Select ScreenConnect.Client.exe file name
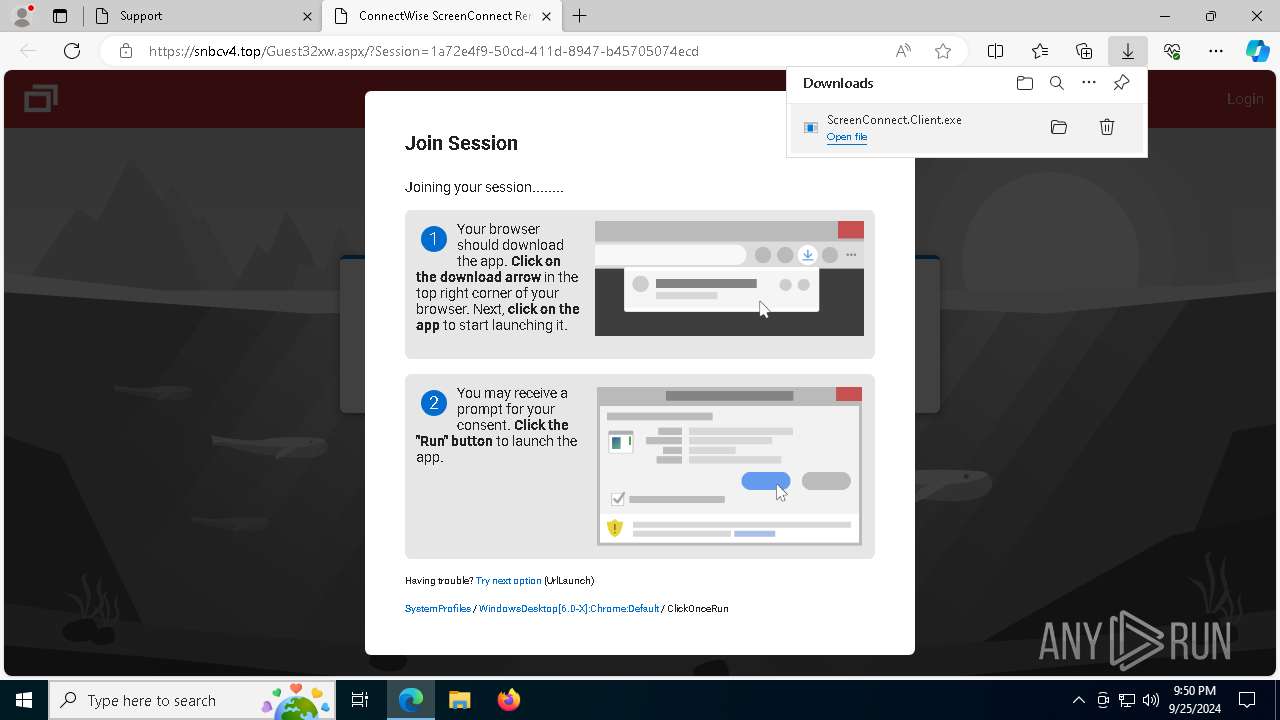Viewport: 1280px width, 720px height. tap(894, 120)
